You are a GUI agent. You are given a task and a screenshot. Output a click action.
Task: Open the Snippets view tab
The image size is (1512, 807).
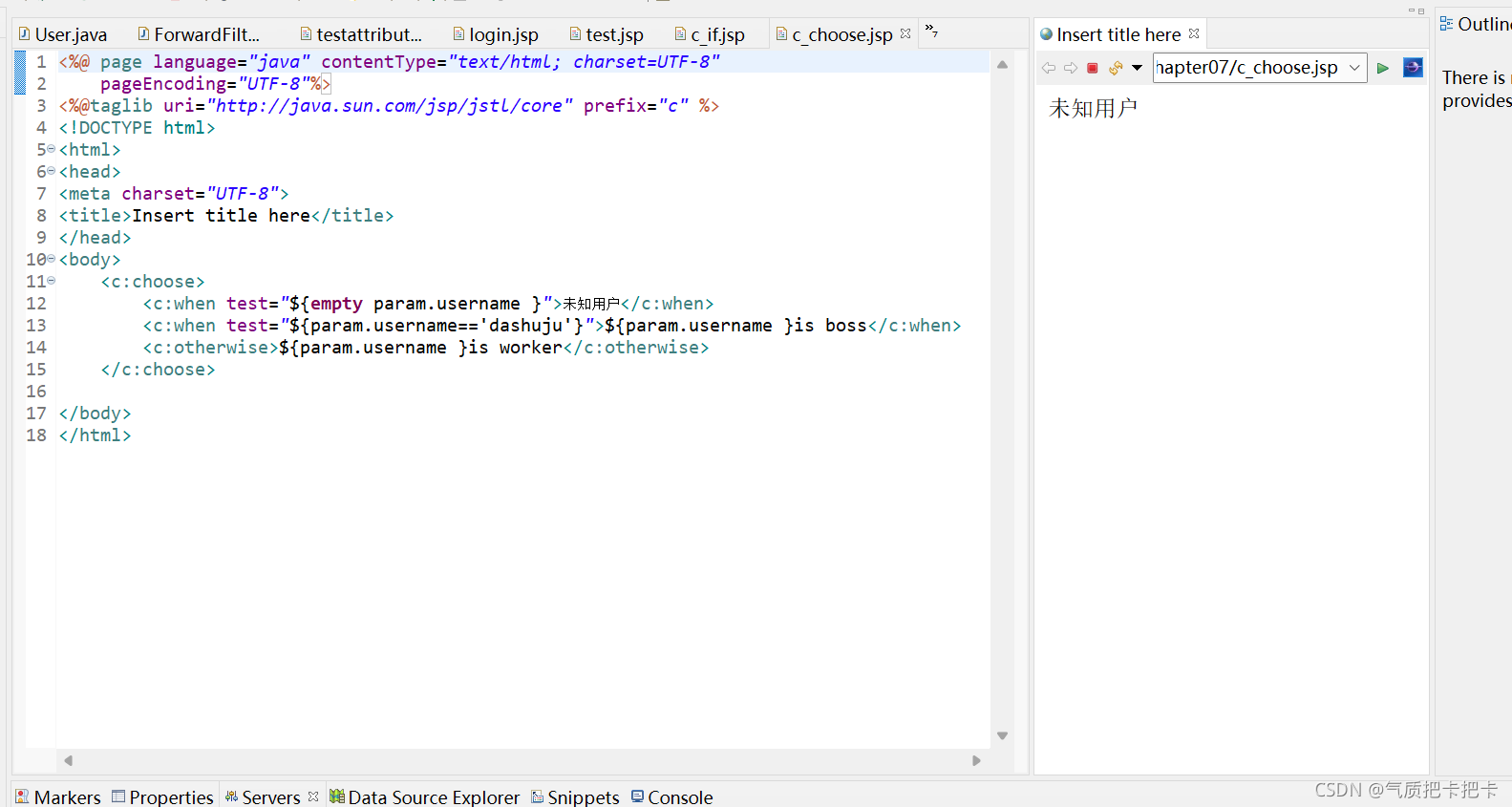click(575, 796)
